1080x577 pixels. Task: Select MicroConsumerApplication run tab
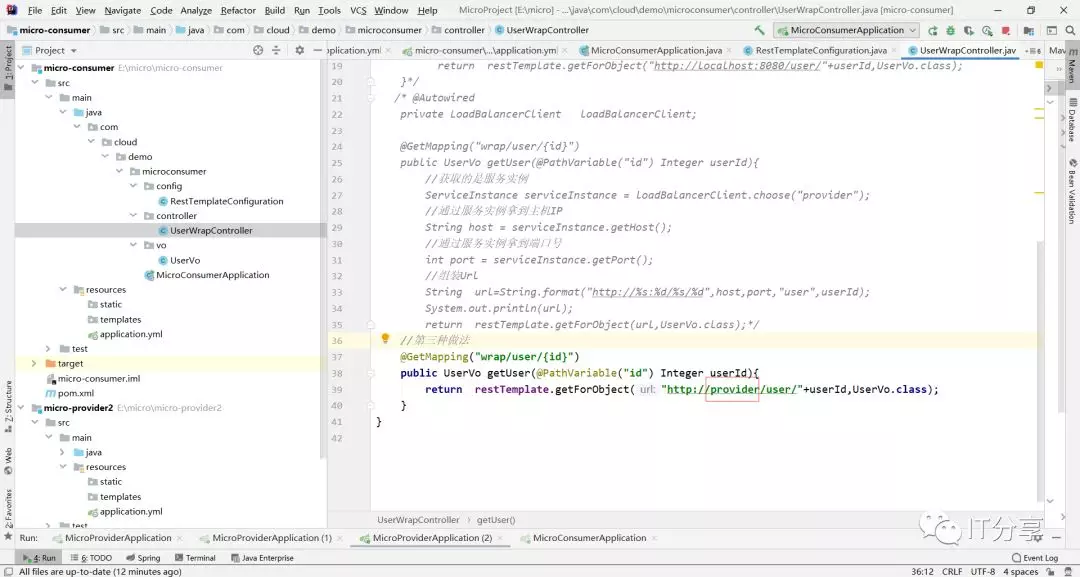590,538
